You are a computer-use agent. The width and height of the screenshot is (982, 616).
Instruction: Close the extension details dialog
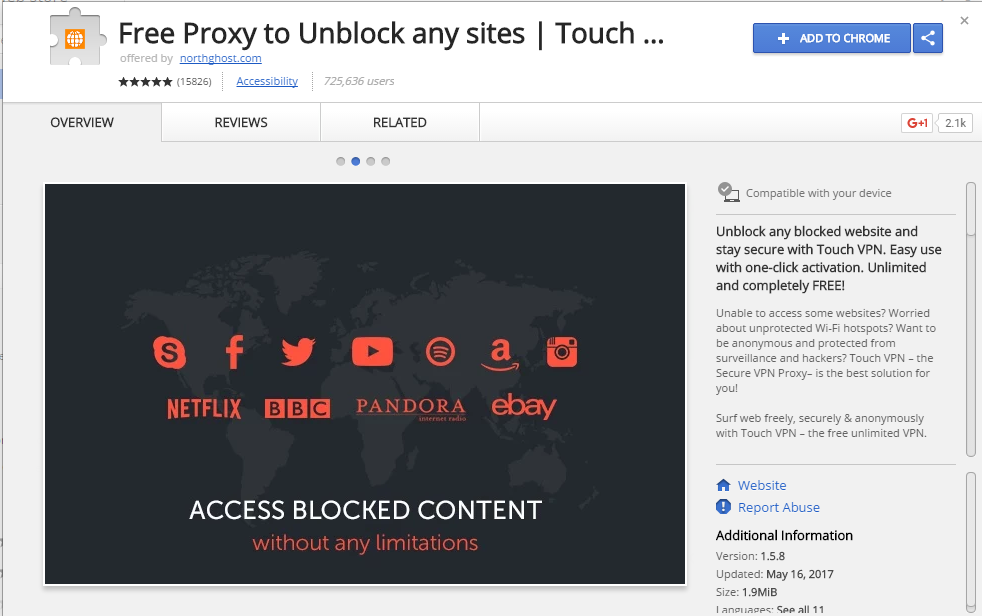pos(964,21)
